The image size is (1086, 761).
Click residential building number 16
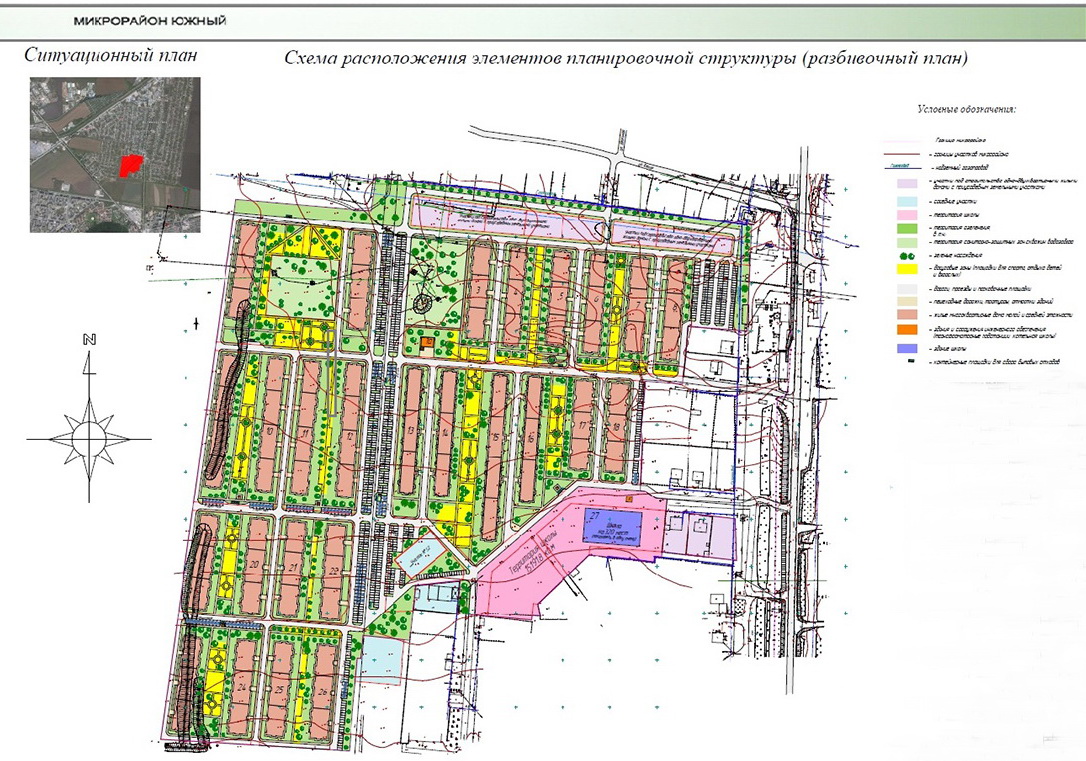click(x=531, y=437)
